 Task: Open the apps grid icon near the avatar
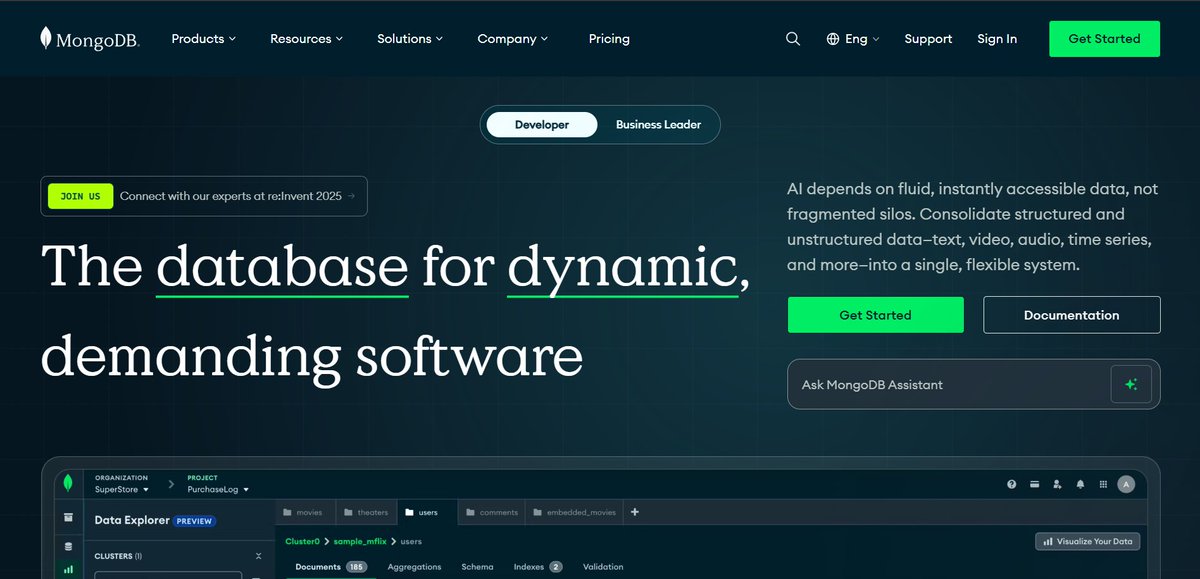pos(1103,484)
